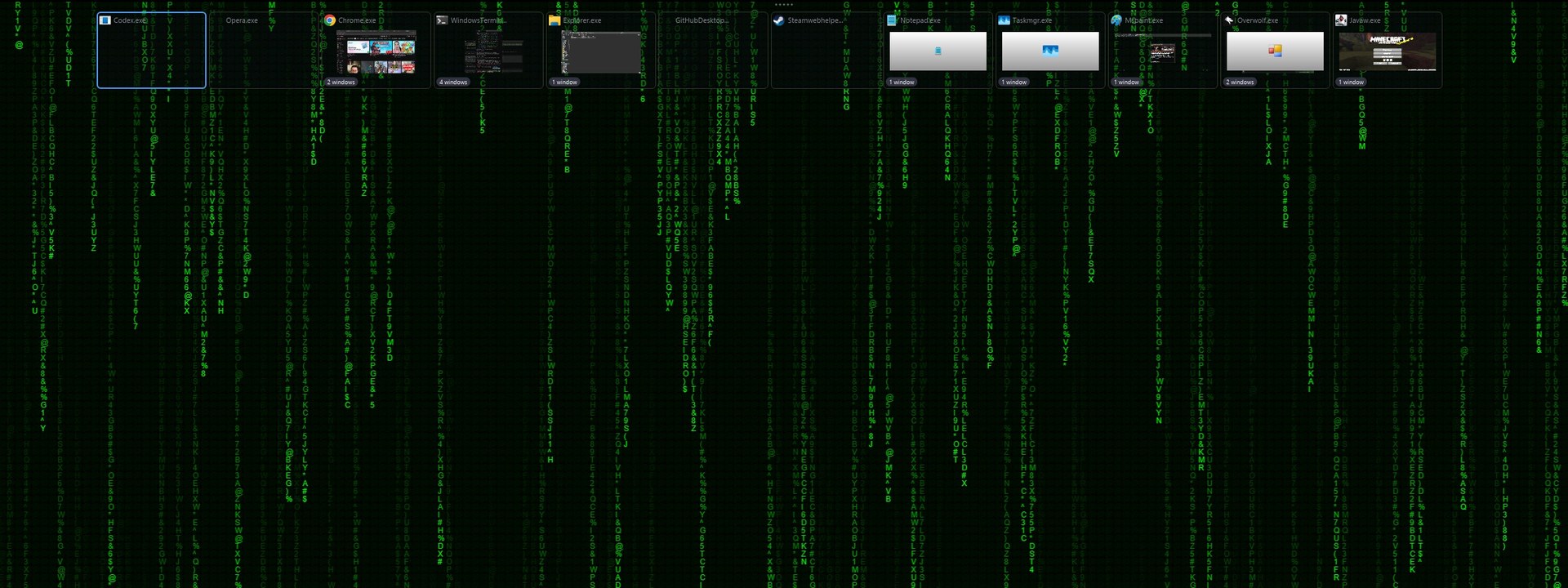Image resolution: width=1568 pixels, height=588 pixels.
Task: Open the Task Manager preview thumbnail
Action: coord(1050,51)
